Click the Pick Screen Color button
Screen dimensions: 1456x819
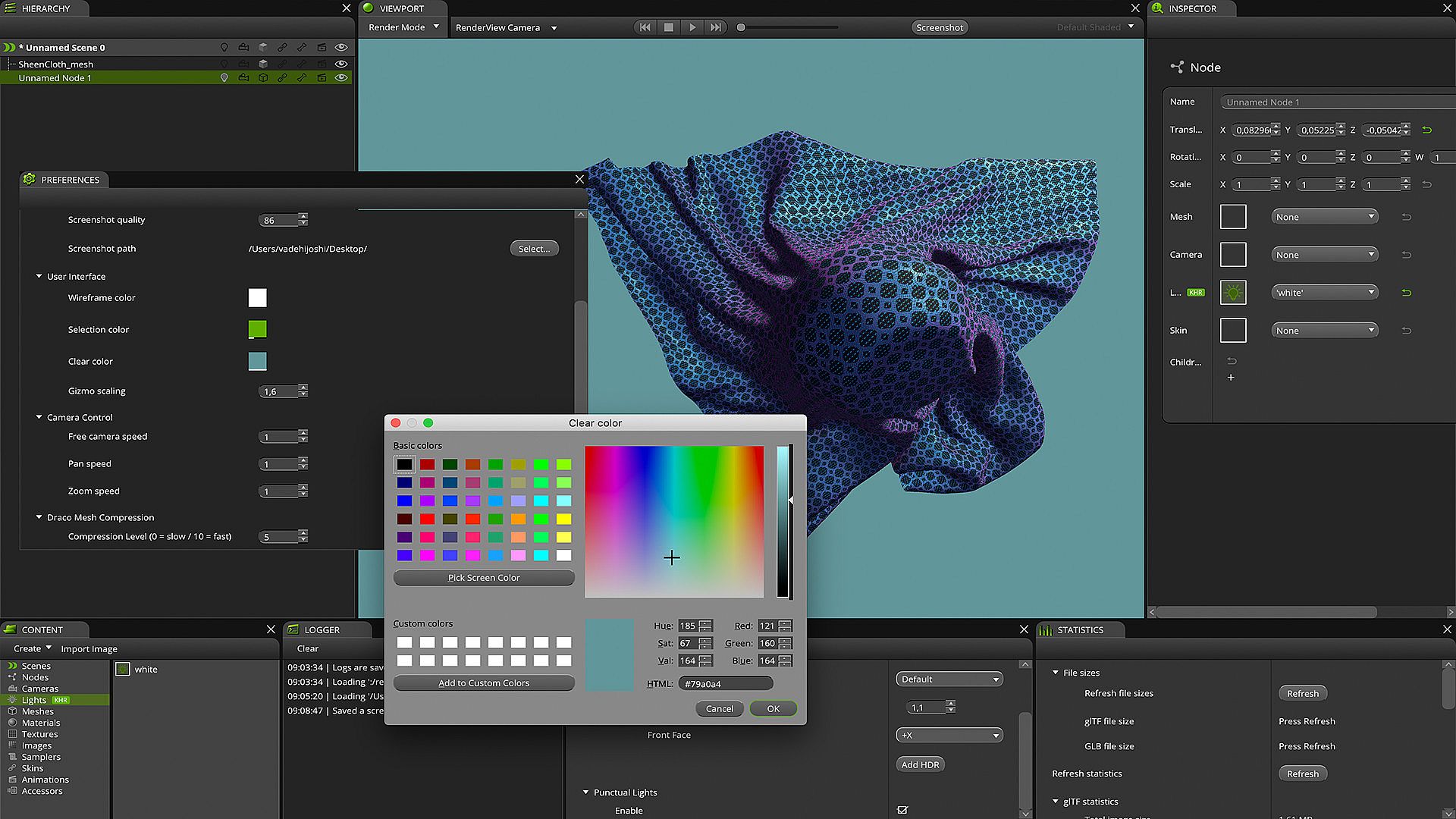(x=484, y=578)
